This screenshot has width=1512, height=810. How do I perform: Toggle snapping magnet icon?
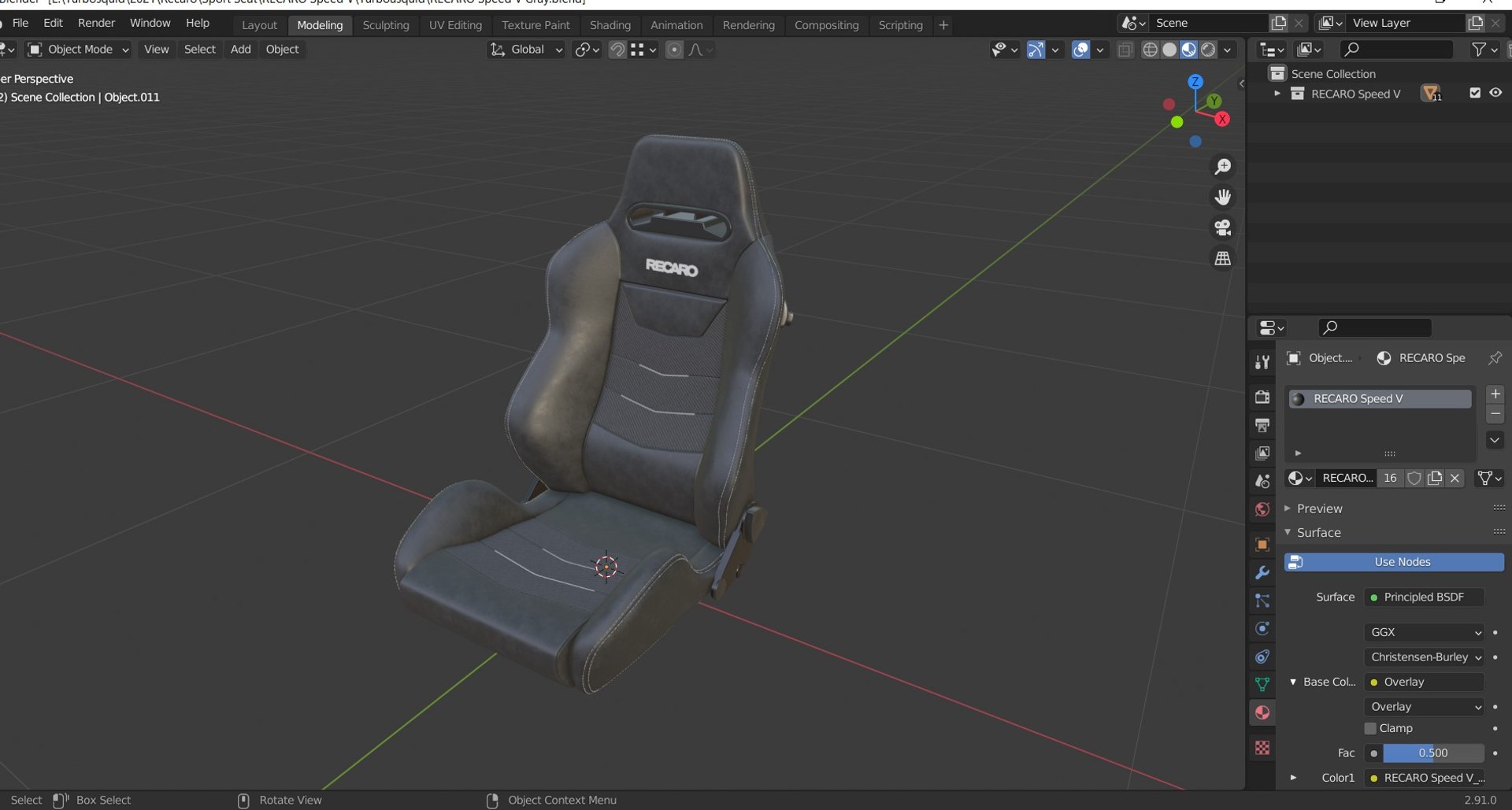617,50
